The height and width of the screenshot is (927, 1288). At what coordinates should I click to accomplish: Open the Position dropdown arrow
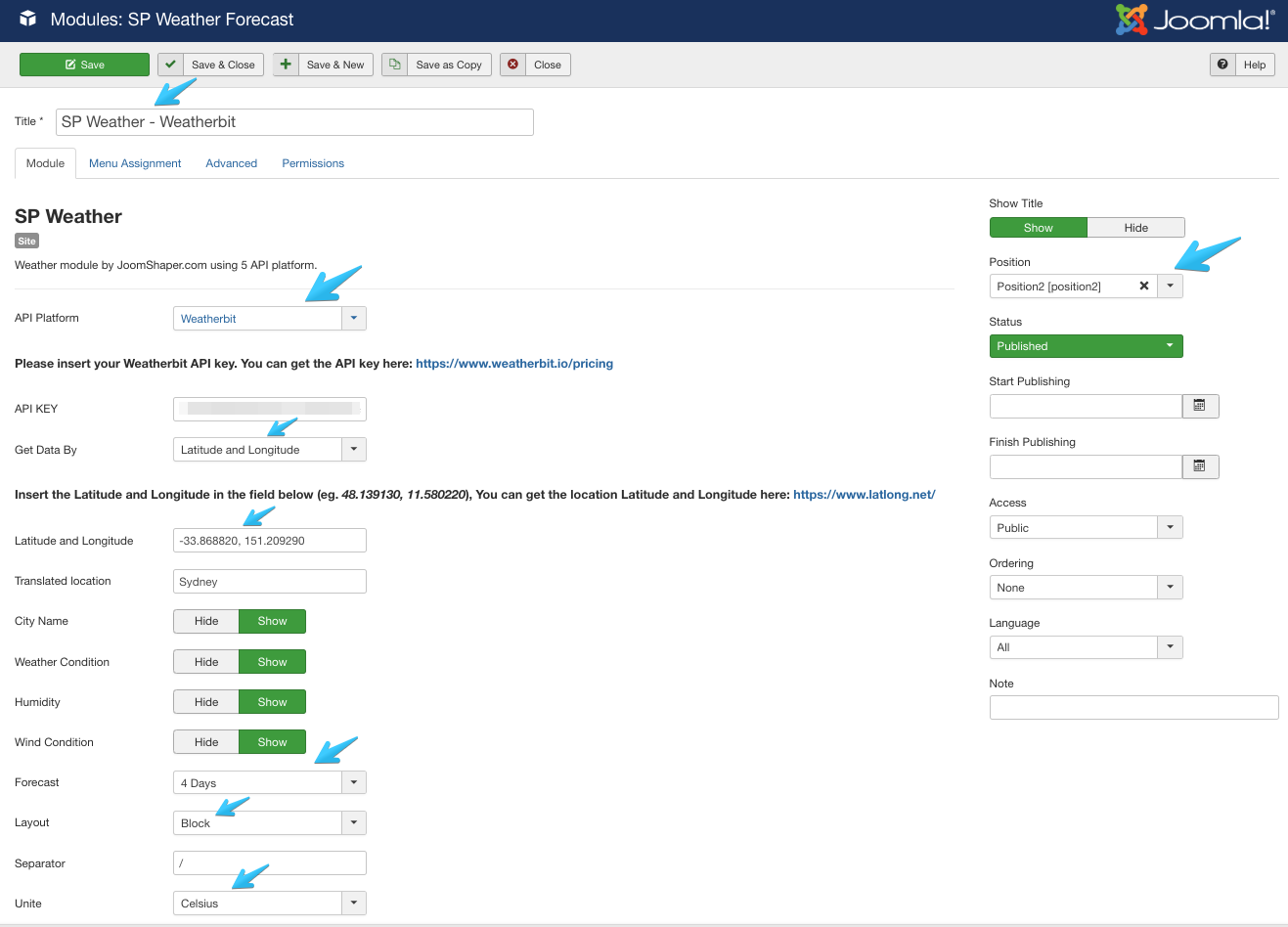pos(1170,287)
